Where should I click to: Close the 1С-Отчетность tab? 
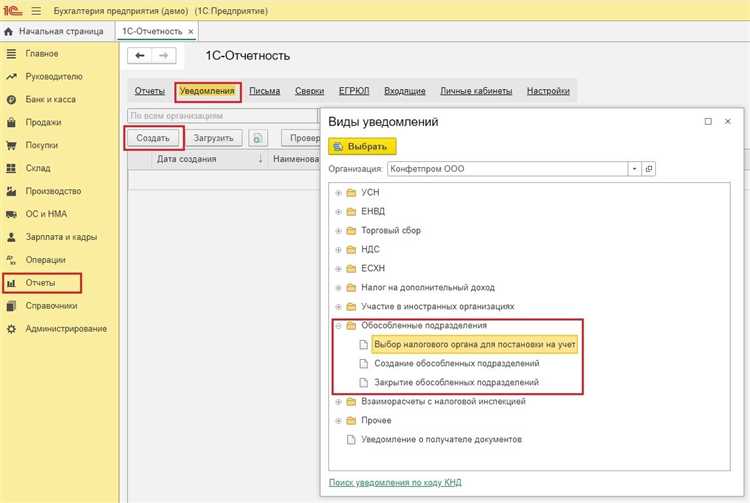click(191, 32)
